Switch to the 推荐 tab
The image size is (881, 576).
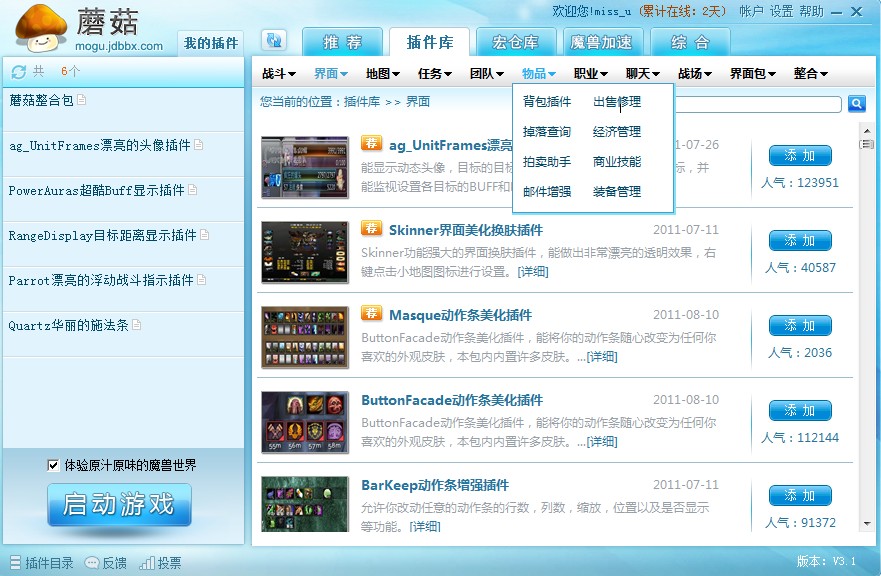coord(343,42)
